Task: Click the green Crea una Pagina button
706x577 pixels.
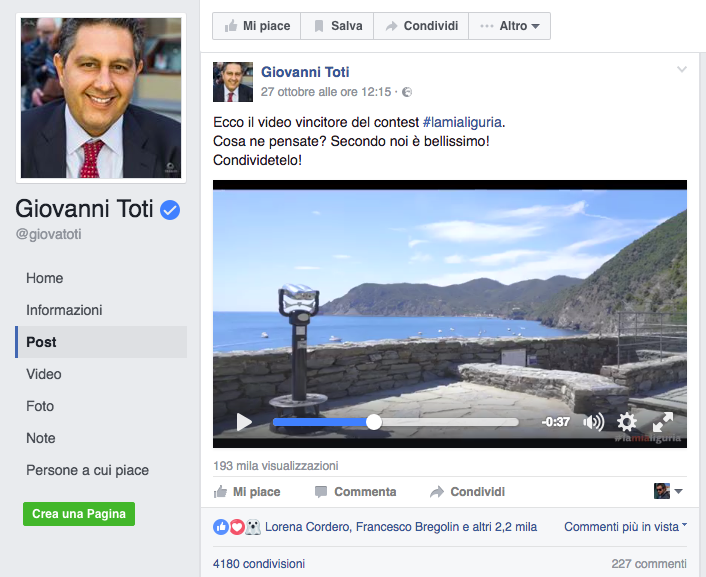Action: click(79, 514)
